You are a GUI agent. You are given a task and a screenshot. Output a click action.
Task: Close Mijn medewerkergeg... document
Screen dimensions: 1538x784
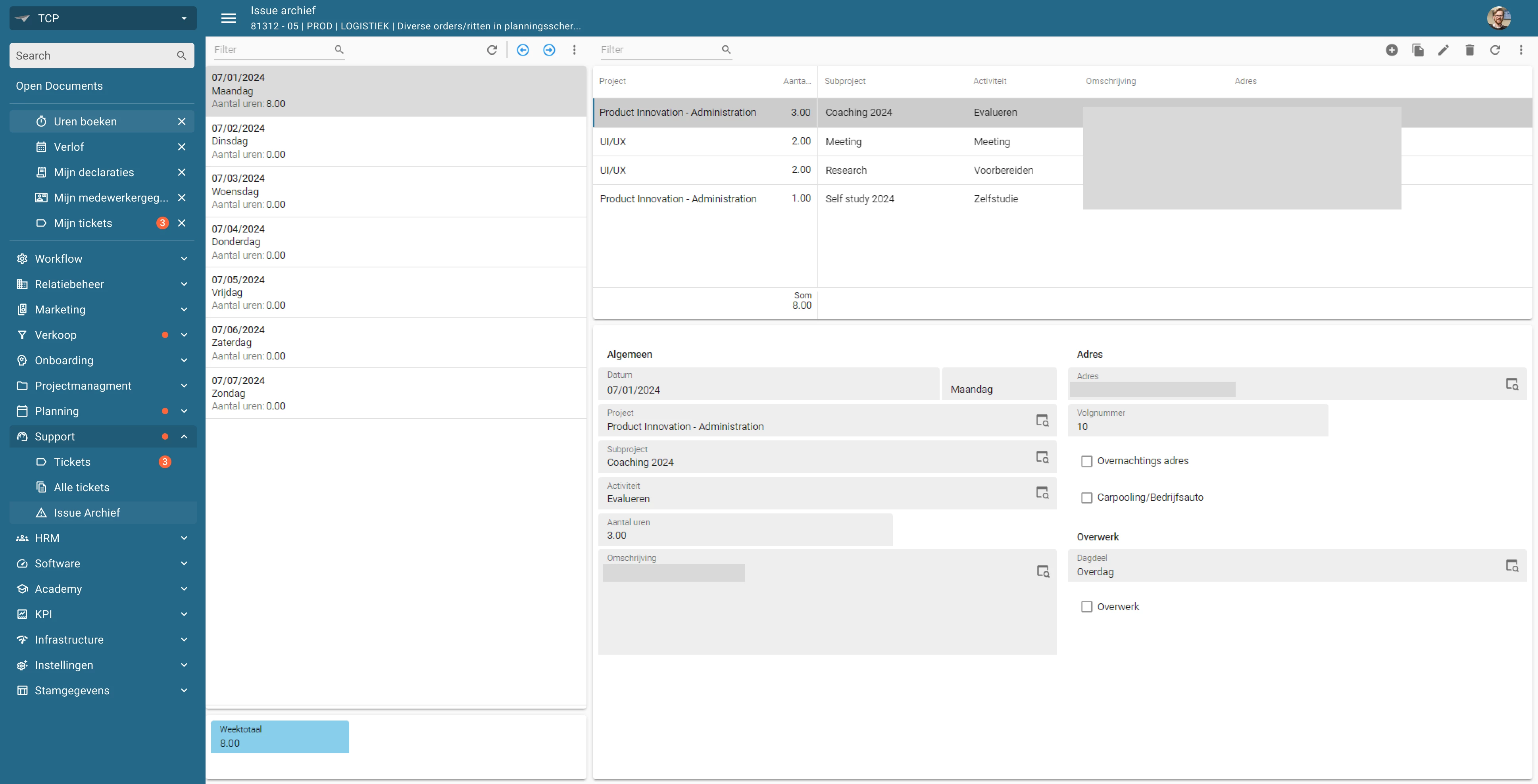point(182,198)
